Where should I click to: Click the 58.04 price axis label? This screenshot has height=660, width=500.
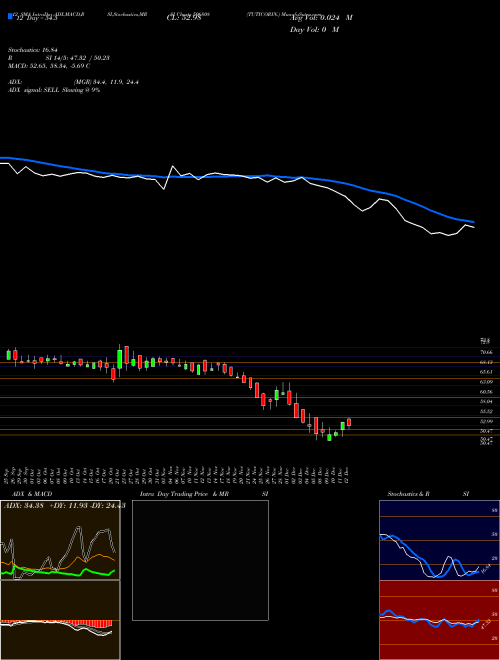coord(486,402)
